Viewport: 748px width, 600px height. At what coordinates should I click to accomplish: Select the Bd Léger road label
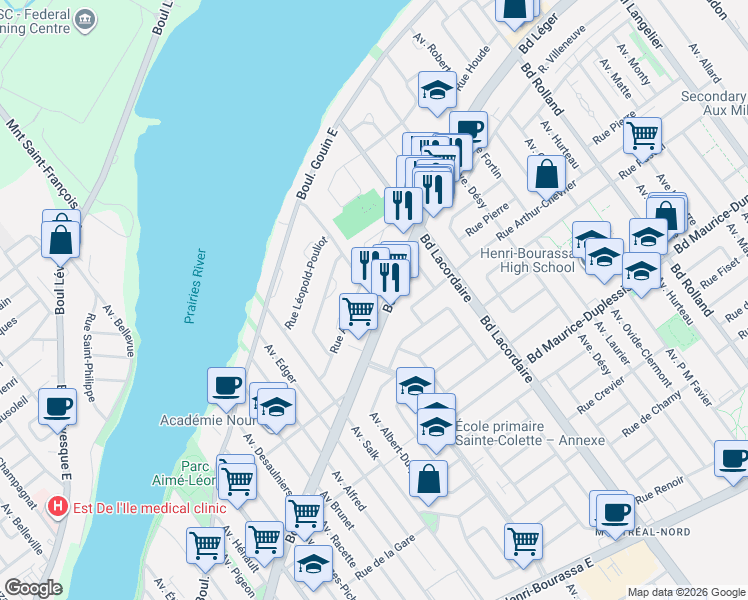(x=538, y=33)
